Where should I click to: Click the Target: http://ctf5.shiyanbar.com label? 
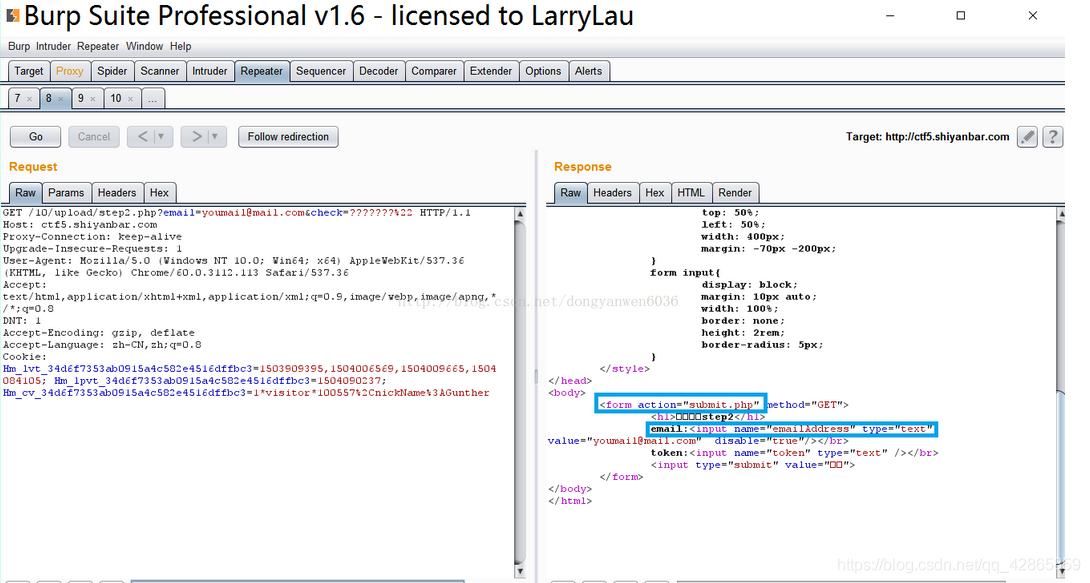(x=927, y=137)
